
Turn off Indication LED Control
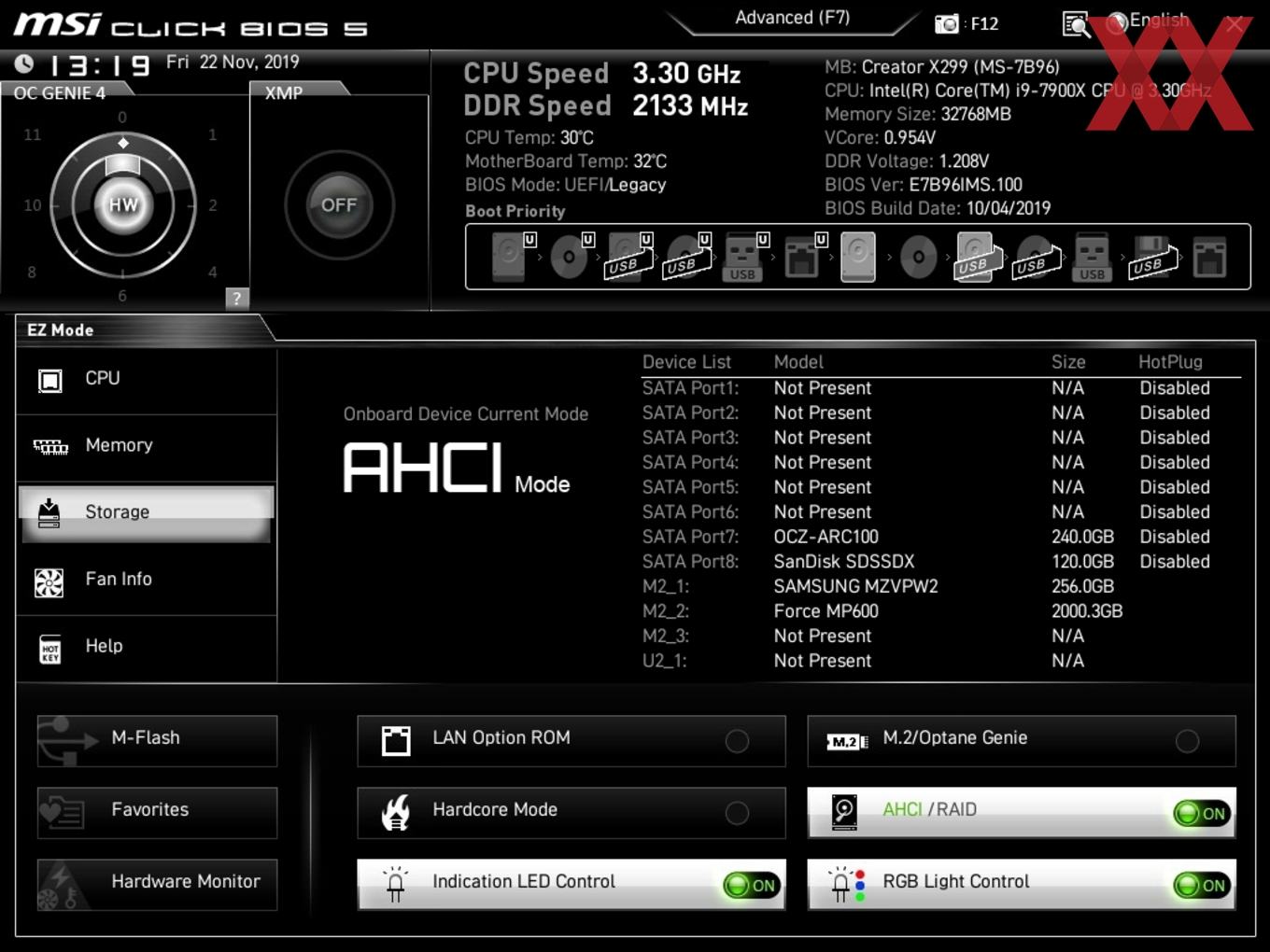click(752, 885)
